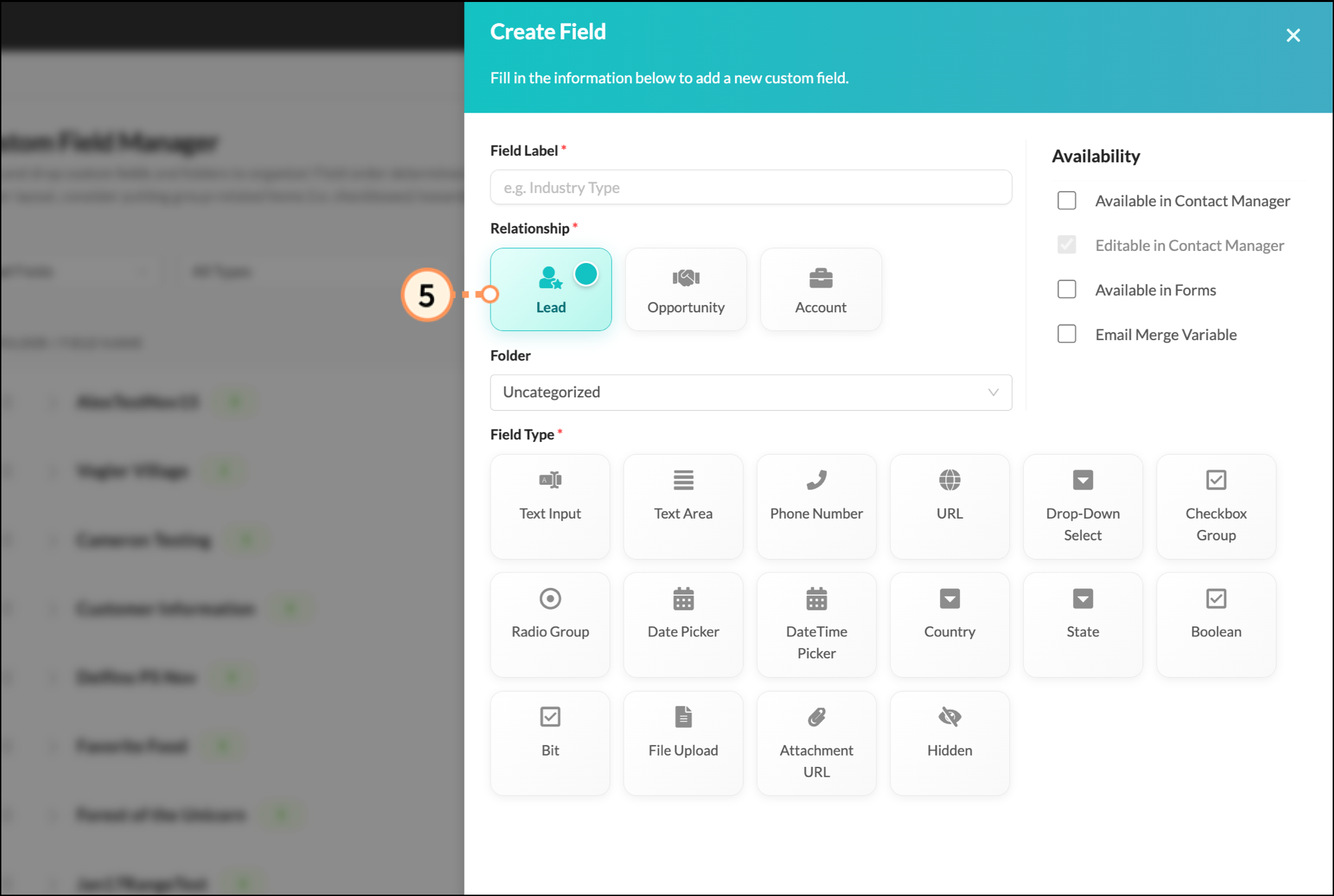Choose the Text Area field type

pyautogui.click(x=683, y=507)
